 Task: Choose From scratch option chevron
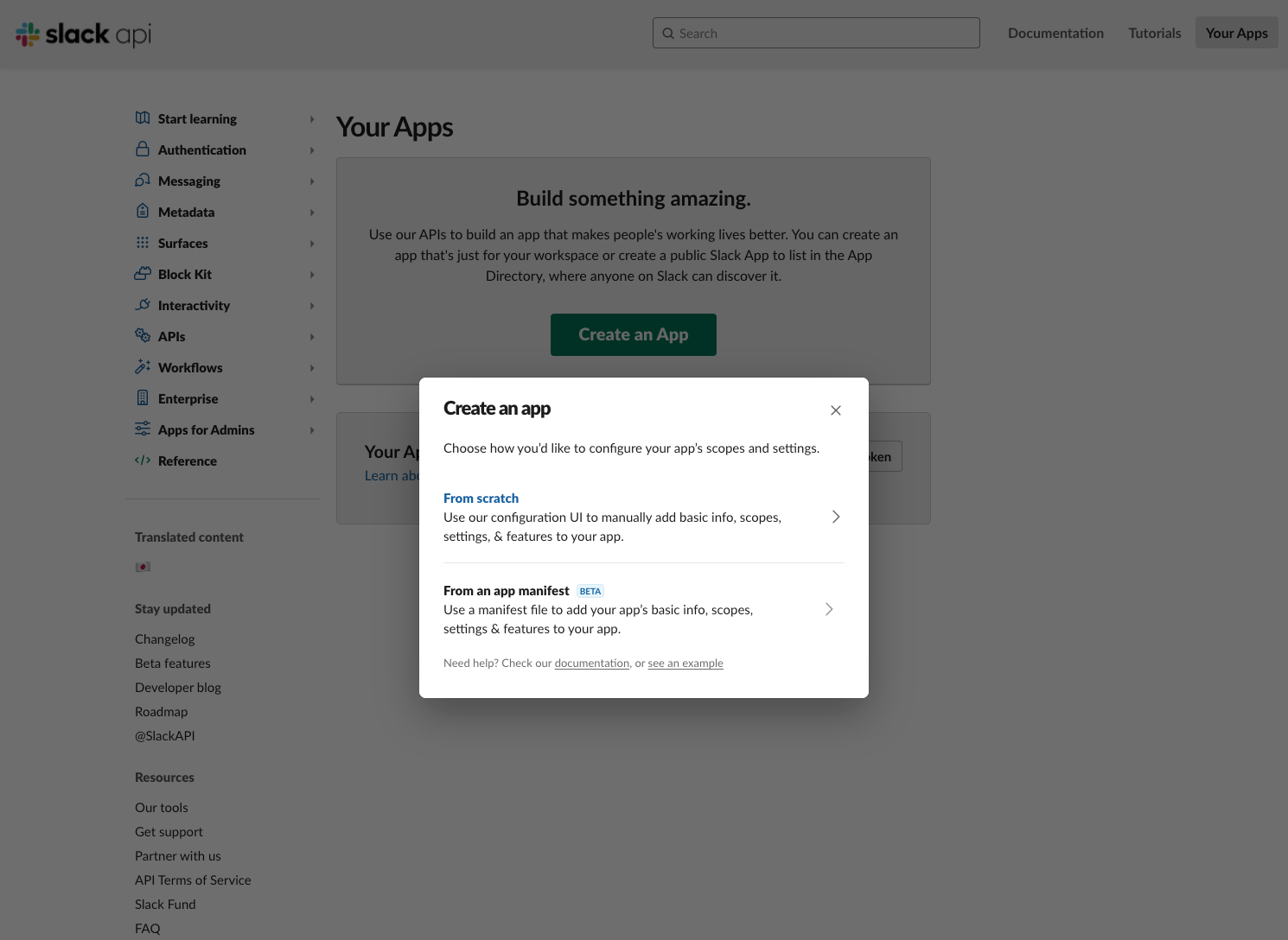coord(835,517)
